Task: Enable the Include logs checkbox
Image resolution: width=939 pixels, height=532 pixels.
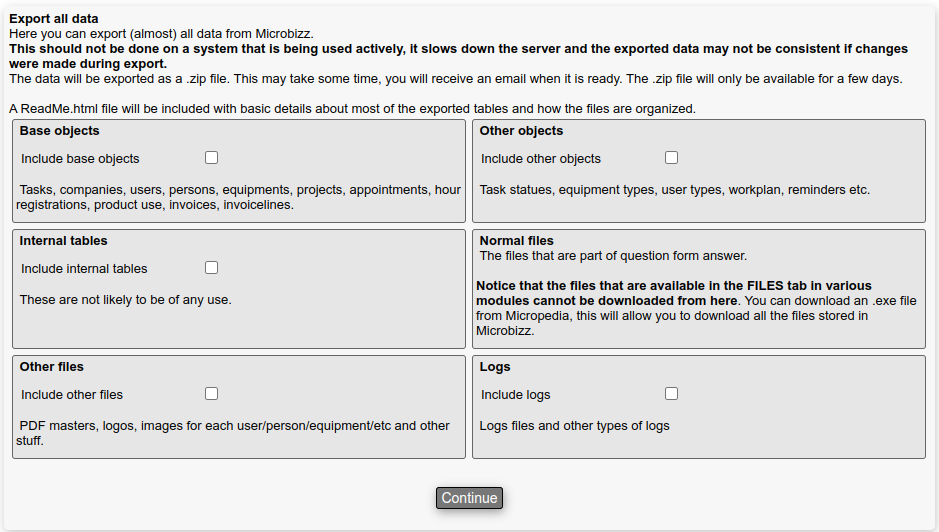Action: pos(671,394)
